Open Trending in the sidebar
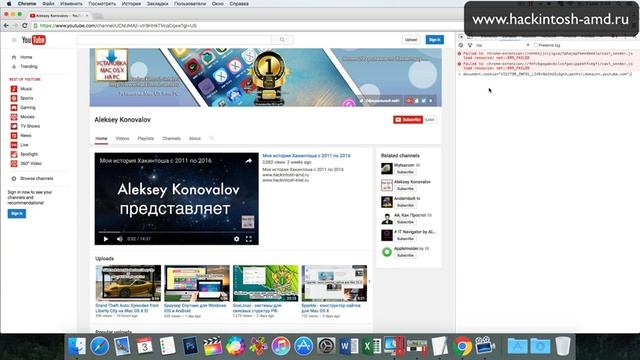This screenshot has width=640, height=360. tap(29, 66)
